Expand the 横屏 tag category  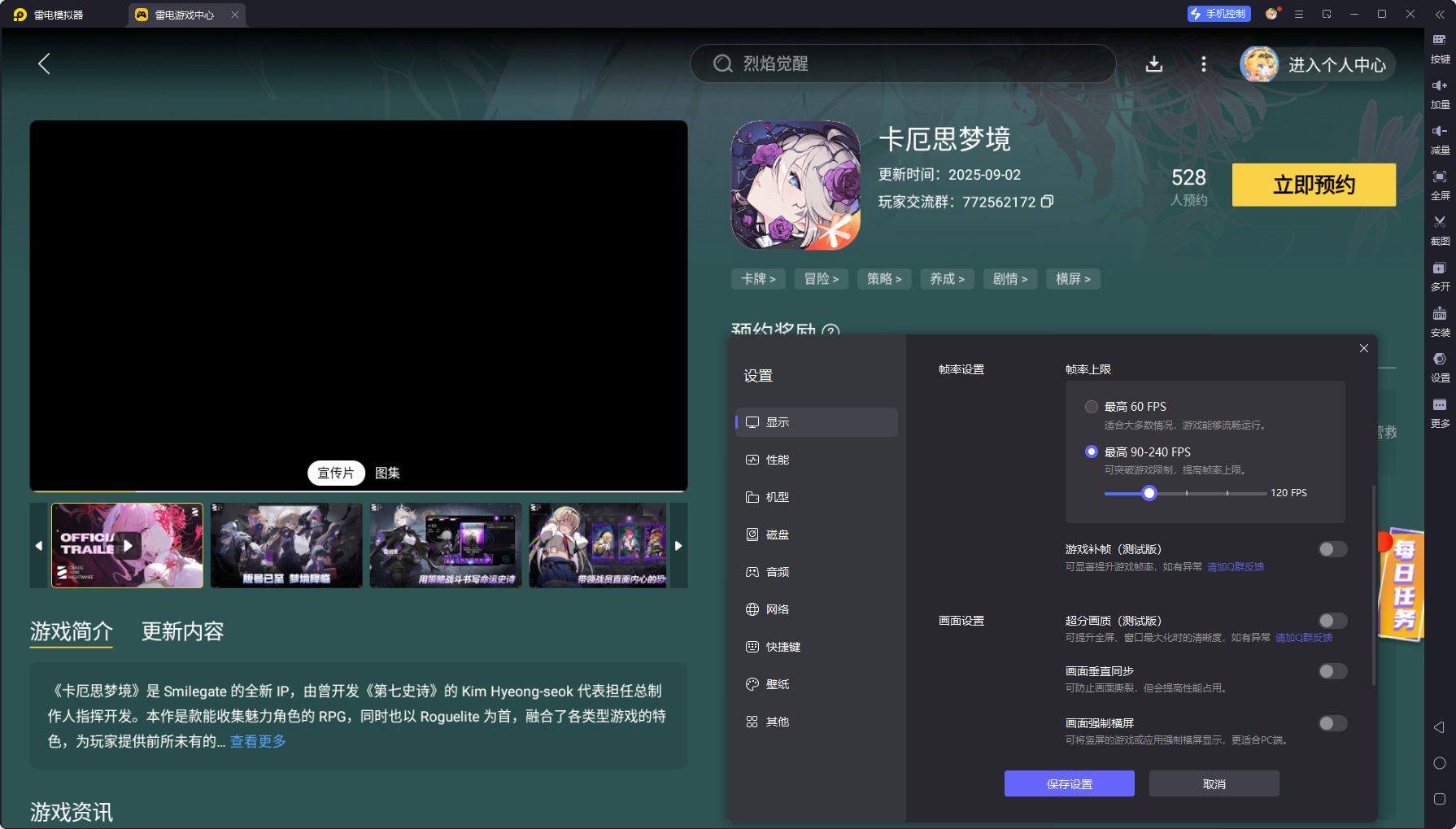(x=1072, y=279)
